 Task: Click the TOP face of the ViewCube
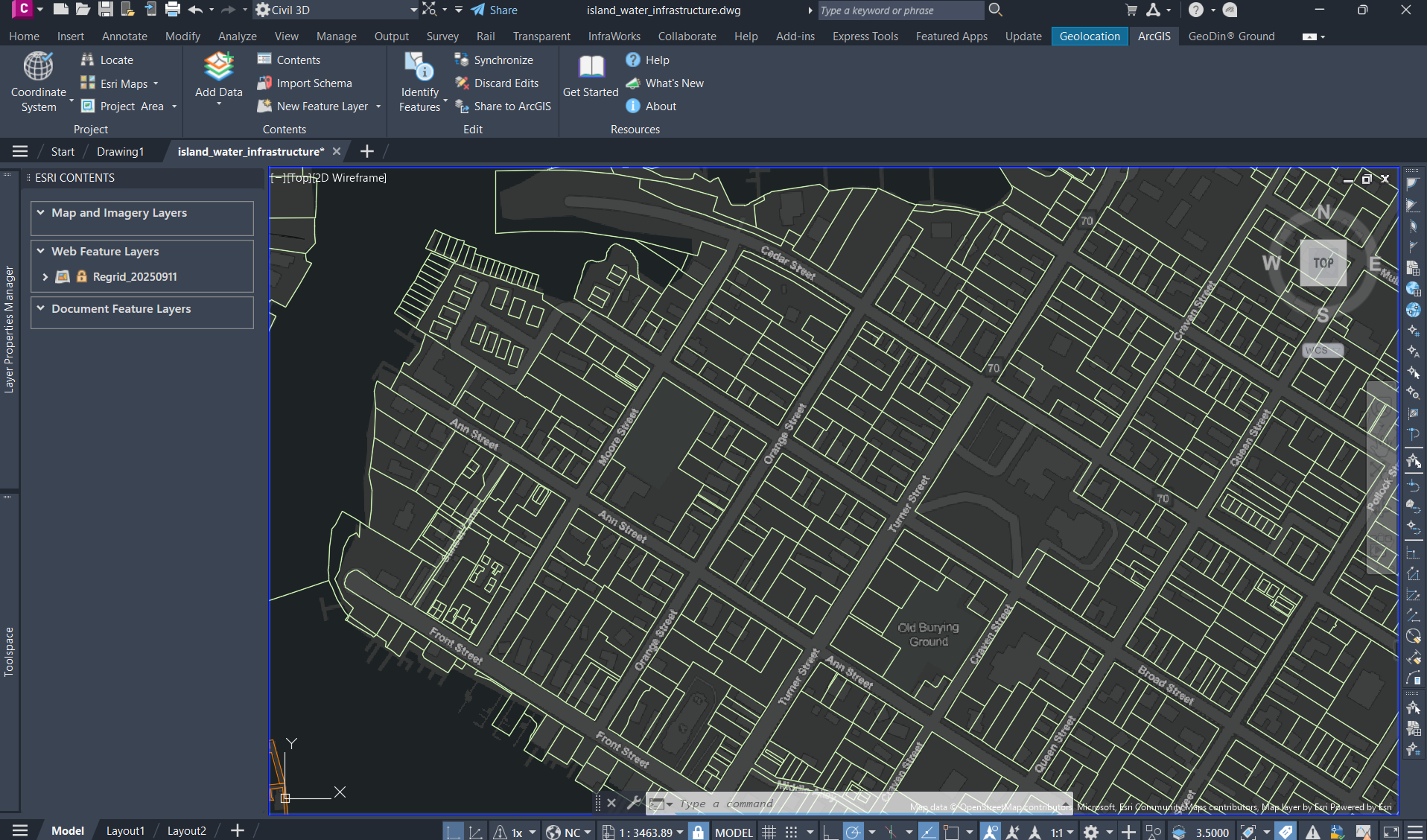coord(1323,263)
